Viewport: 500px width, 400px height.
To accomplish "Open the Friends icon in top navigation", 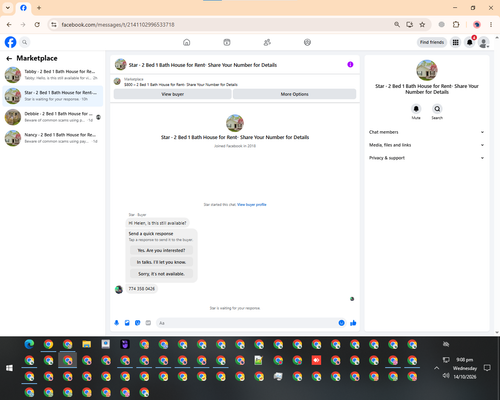I will pyautogui.click(x=267, y=42).
